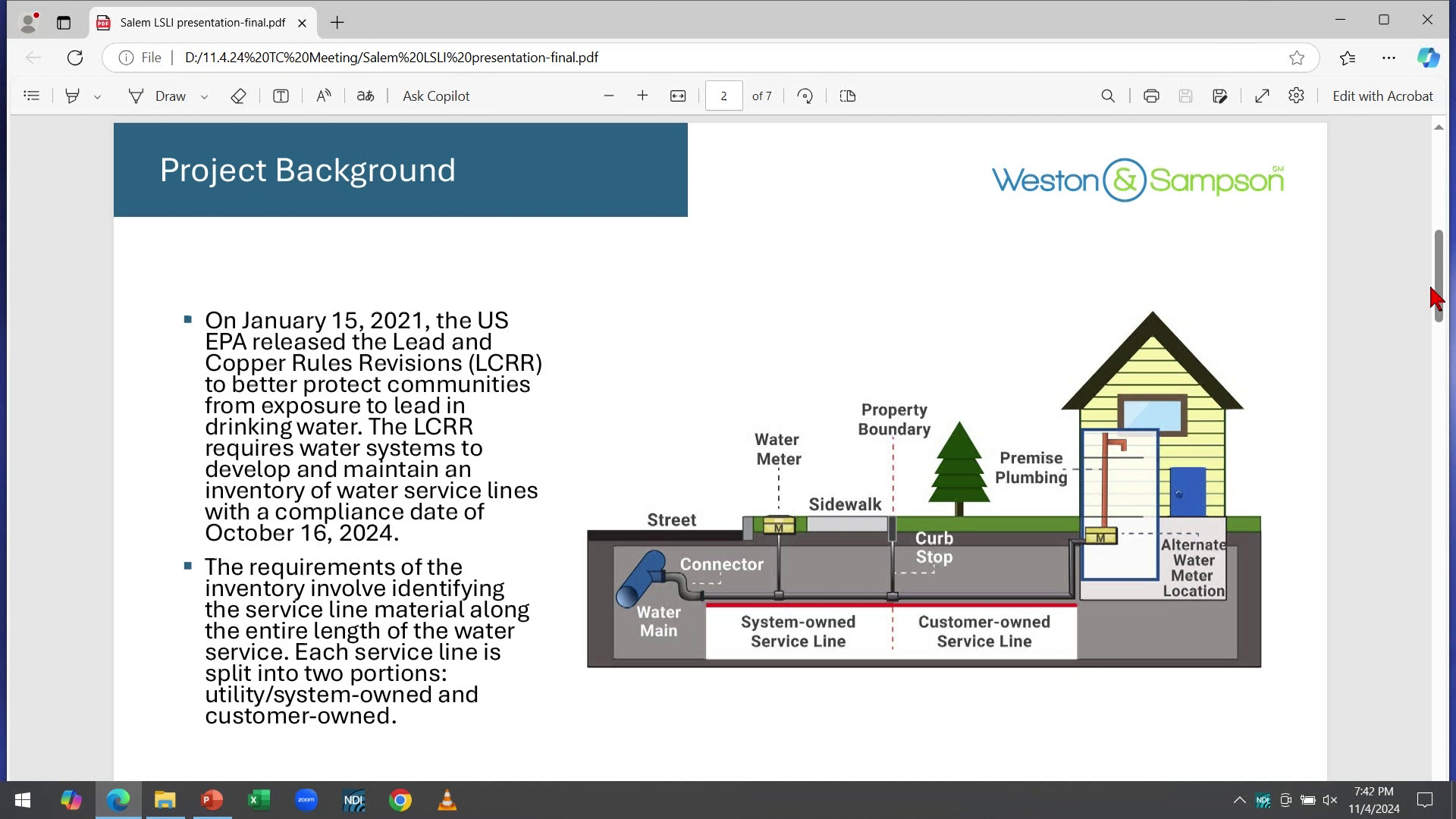This screenshot has height=819, width=1456.
Task: Open a new browser tab
Action: 337,23
